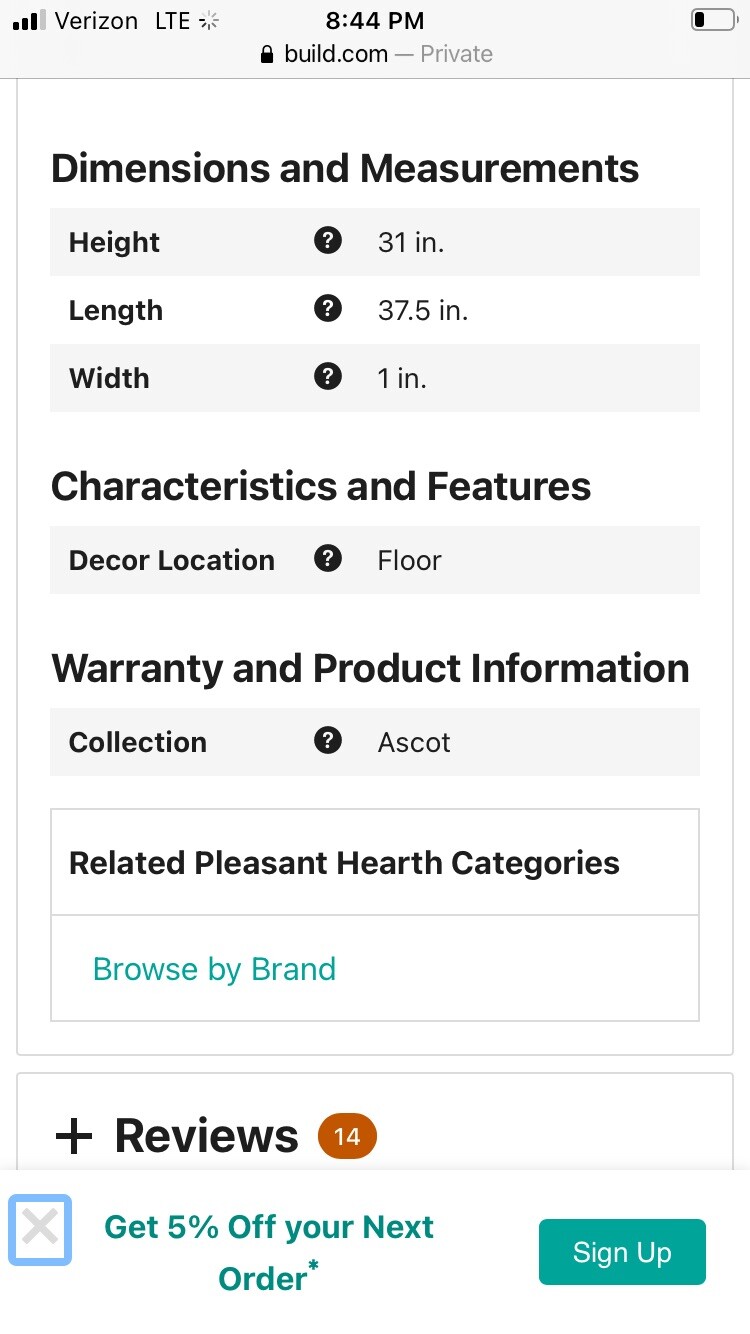This screenshot has height=1334, width=750.
Task: Tap the 37.5 in. length value
Action: [x=423, y=310]
